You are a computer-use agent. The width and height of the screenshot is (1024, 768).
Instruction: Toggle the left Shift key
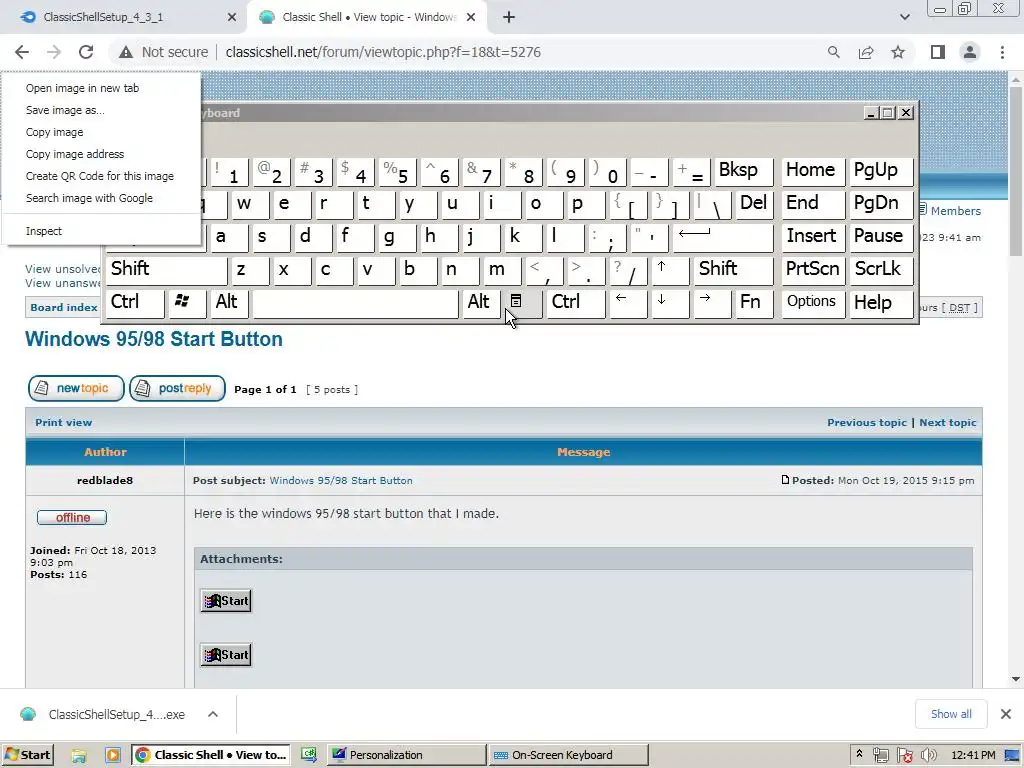[167, 270]
